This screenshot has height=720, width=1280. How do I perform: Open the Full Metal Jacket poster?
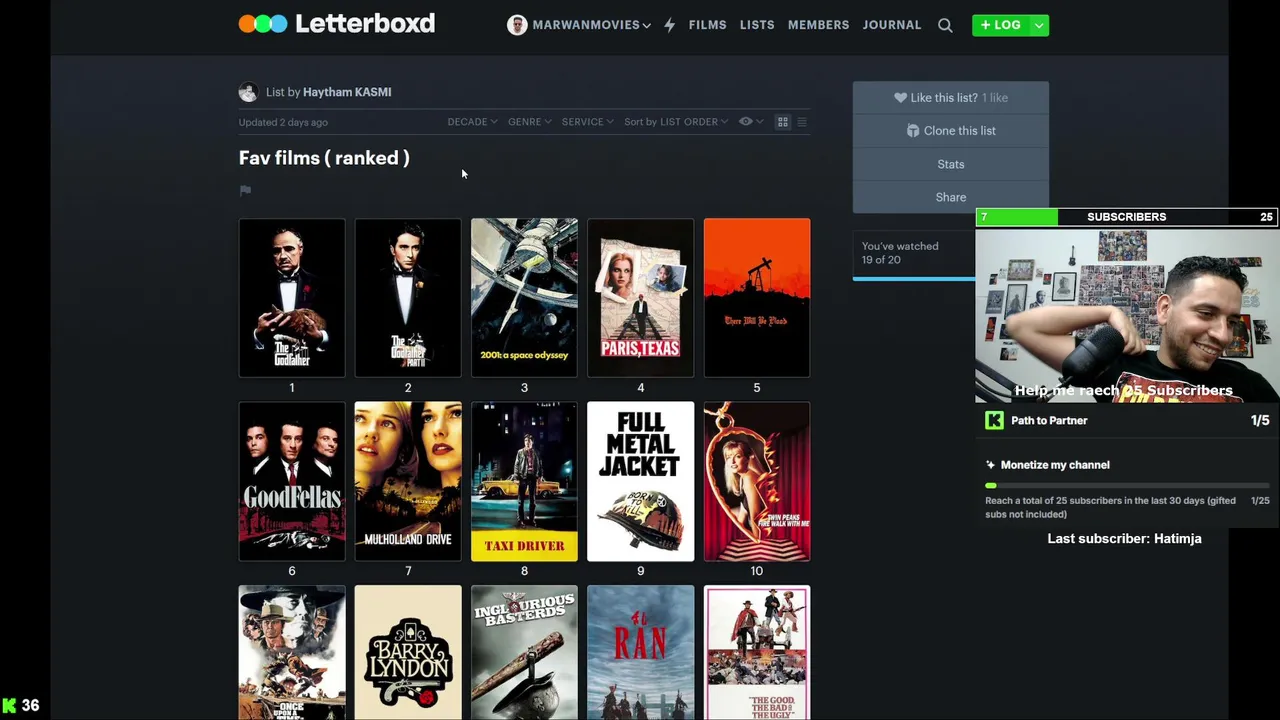point(640,481)
